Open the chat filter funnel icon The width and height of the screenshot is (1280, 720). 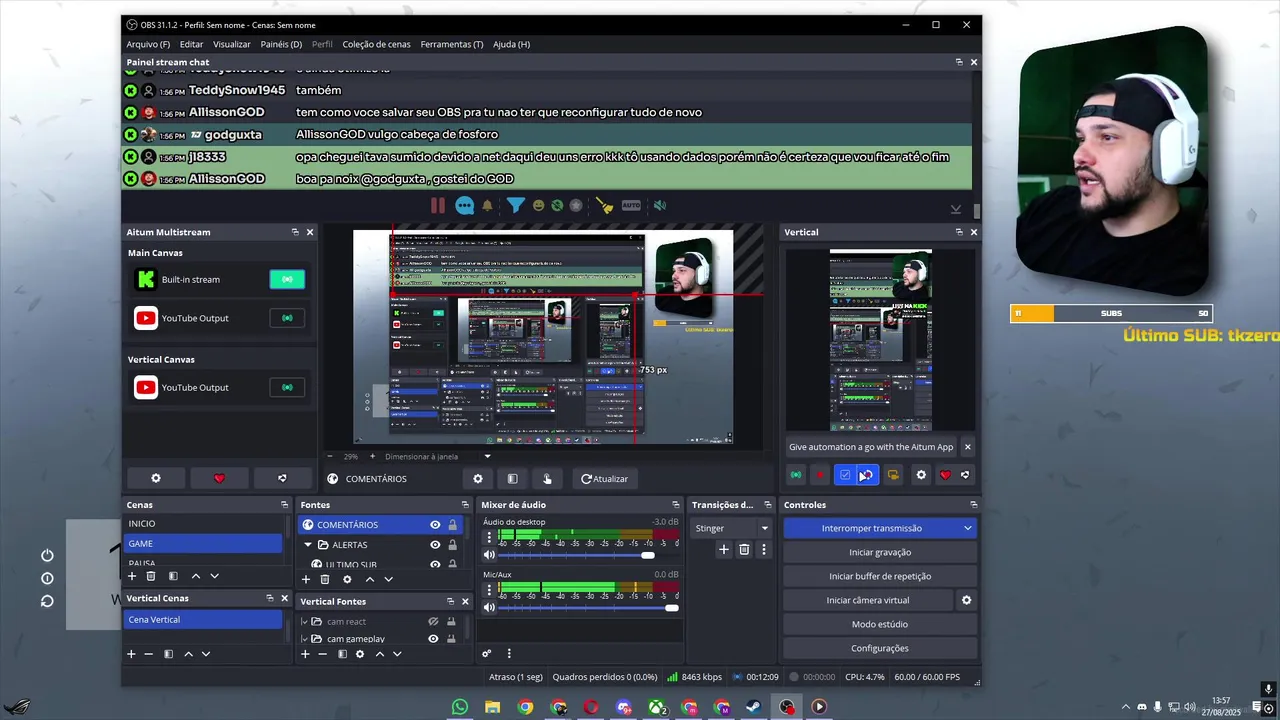(515, 205)
